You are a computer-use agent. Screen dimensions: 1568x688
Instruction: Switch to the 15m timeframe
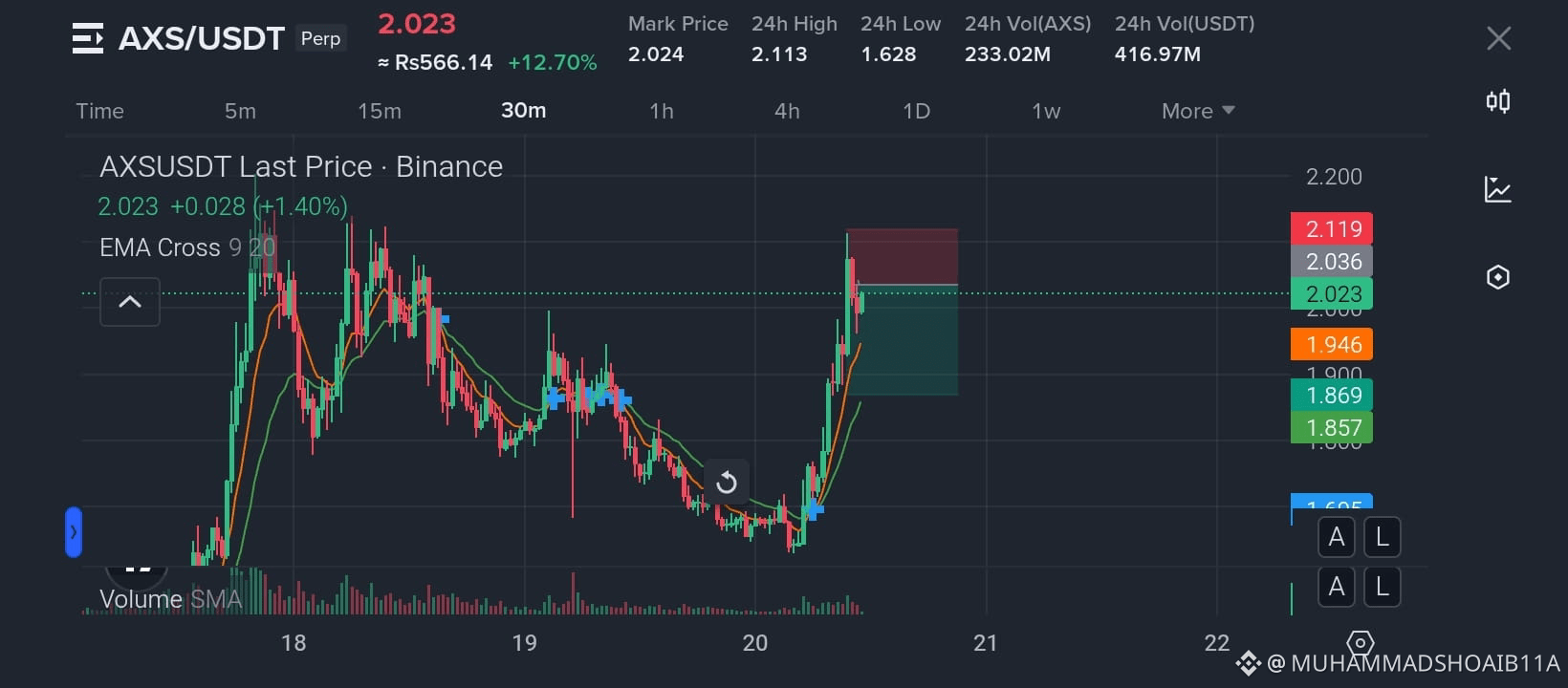coord(380,111)
